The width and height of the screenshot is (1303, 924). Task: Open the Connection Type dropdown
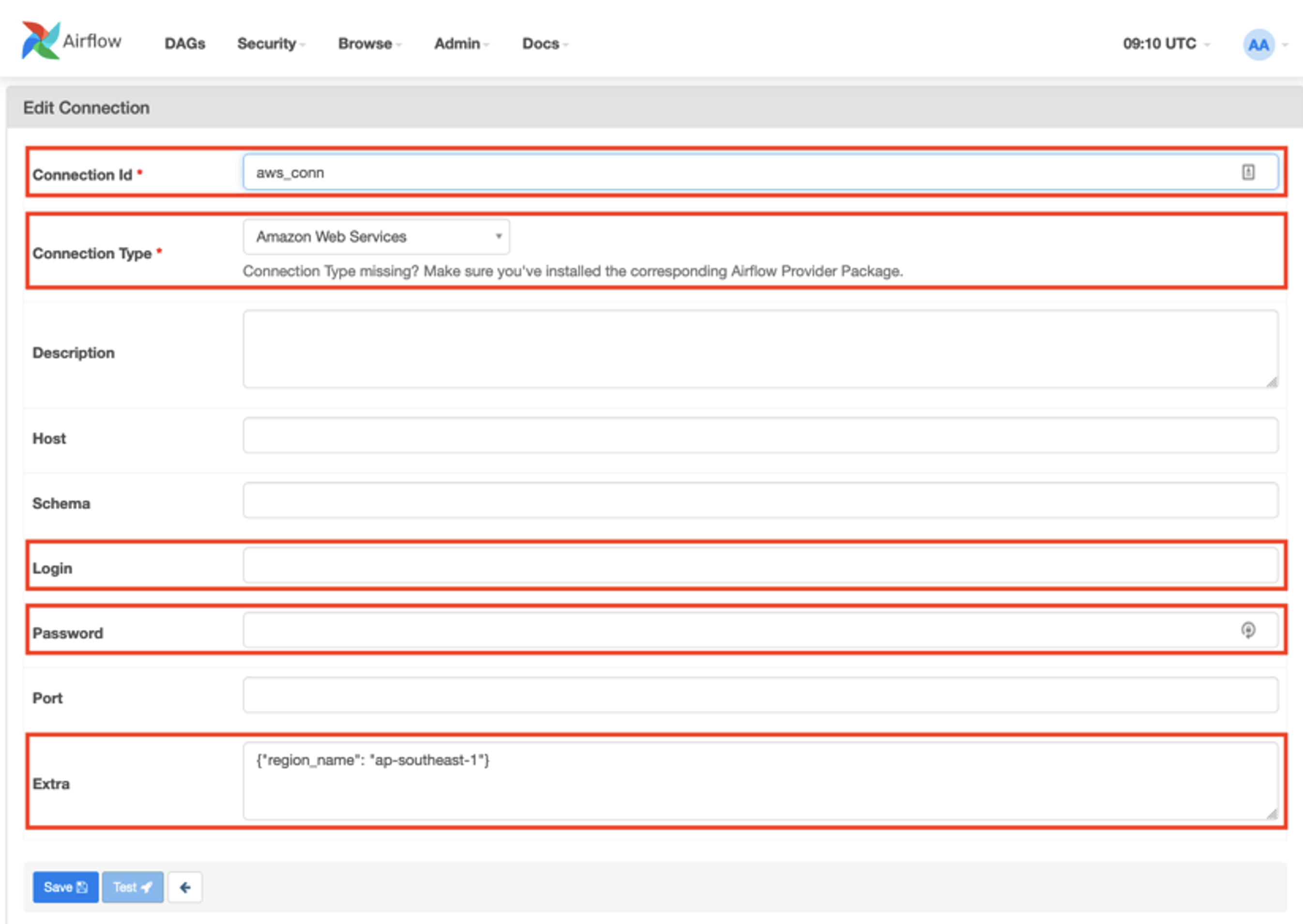point(376,237)
